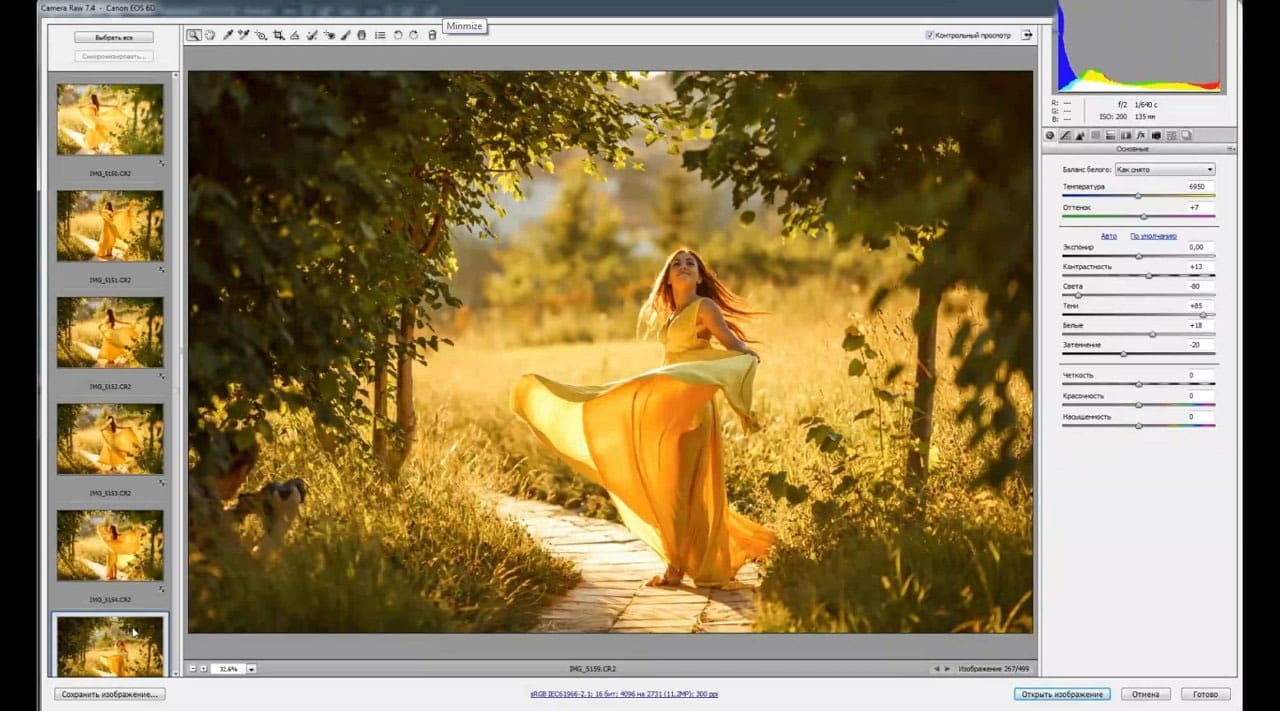Go to next image arrow
Viewport: 1280px width, 711px height.
click(x=947, y=668)
